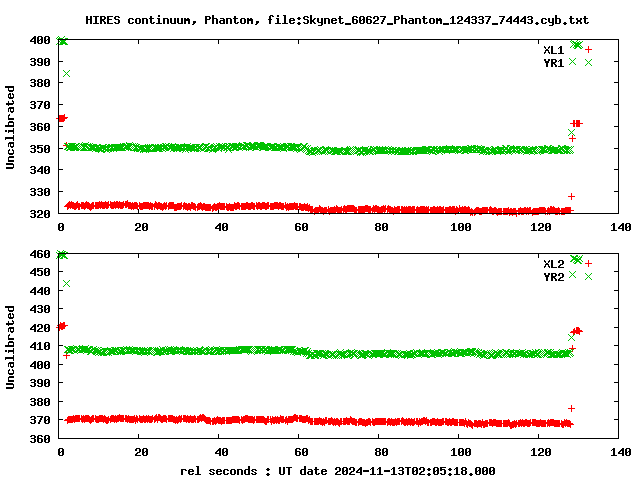Click the 390 tick label in the XL1/YR1 plot
Viewport: 640px width, 480px height.
tap(40, 62)
